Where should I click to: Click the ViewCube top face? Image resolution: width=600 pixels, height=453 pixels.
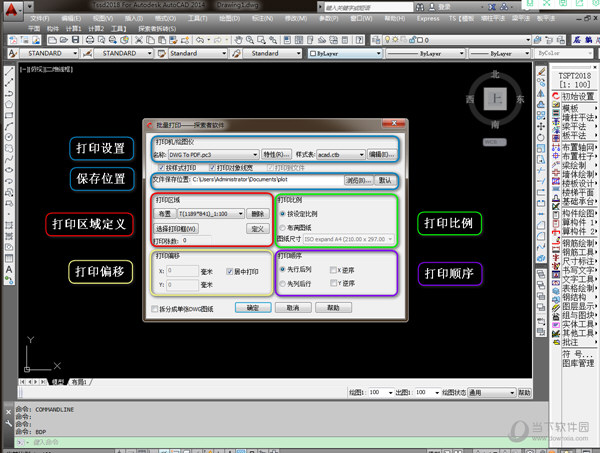point(494,99)
